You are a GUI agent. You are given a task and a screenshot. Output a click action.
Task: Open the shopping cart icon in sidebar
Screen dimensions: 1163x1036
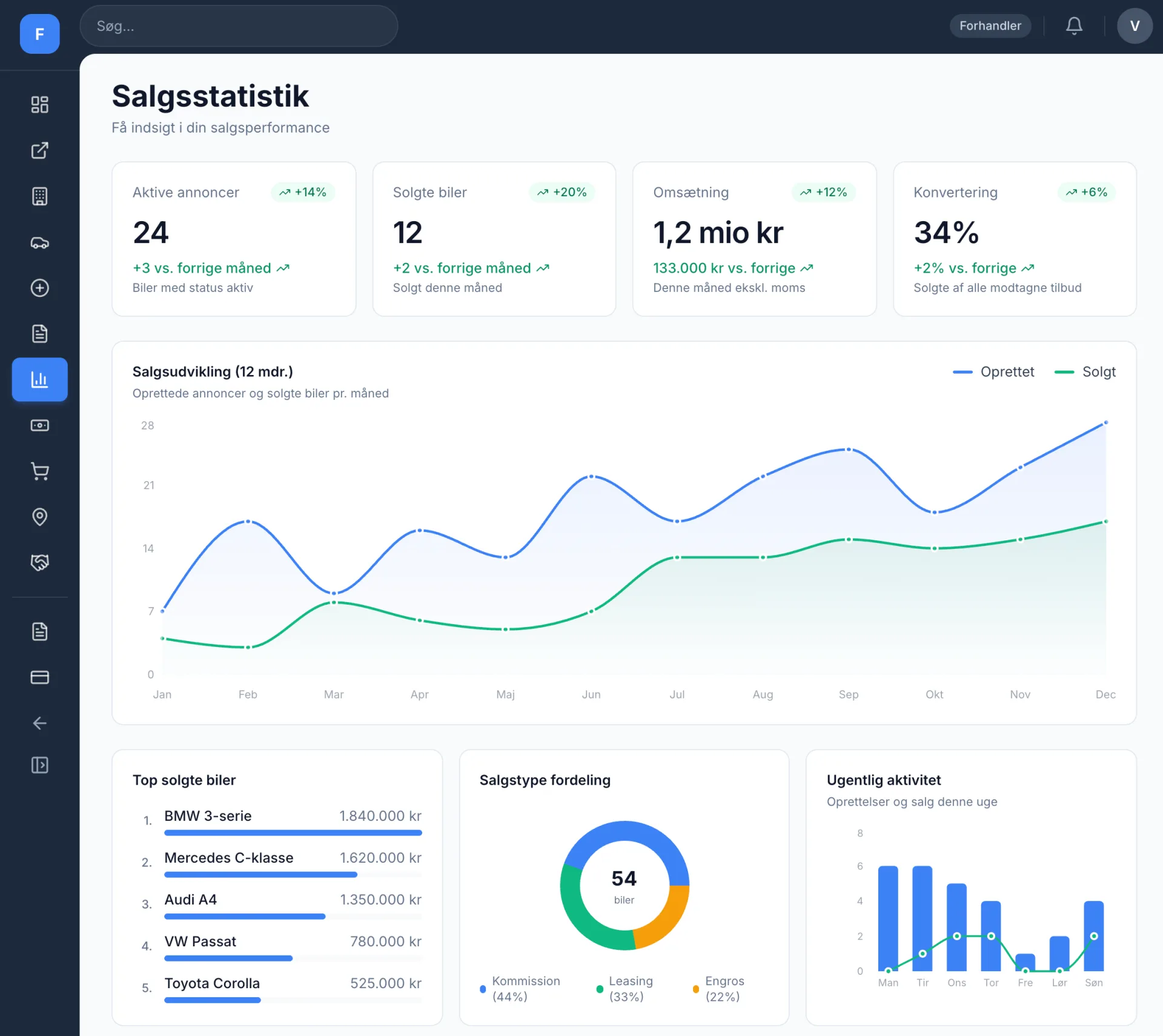coord(39,471)
